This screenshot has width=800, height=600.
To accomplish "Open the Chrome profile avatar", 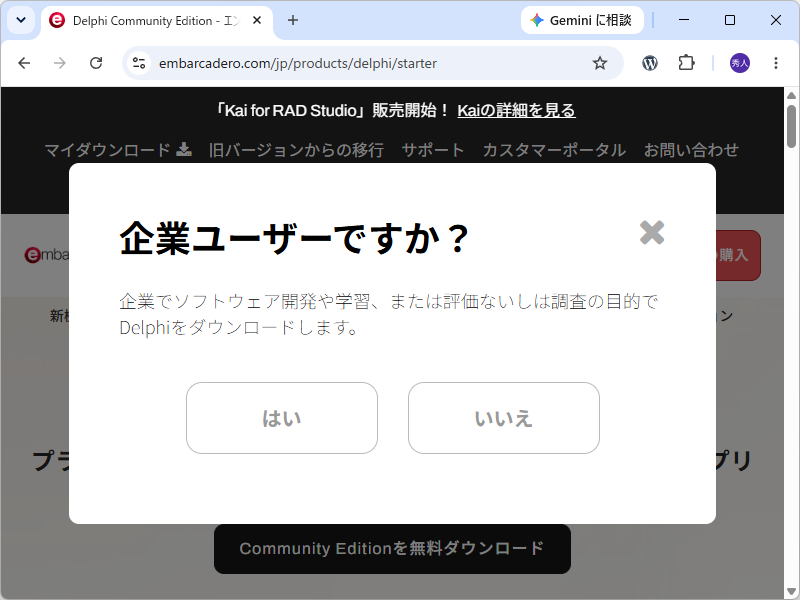I will (739, 63).
